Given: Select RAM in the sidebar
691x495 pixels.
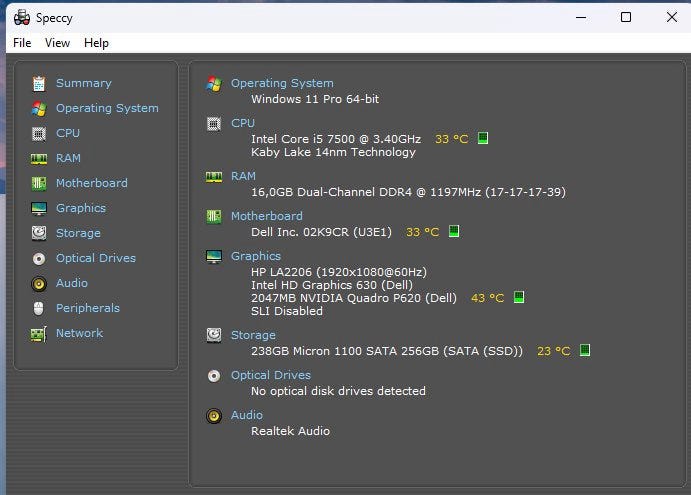Looking at the screenshot, I should point(68,158).
